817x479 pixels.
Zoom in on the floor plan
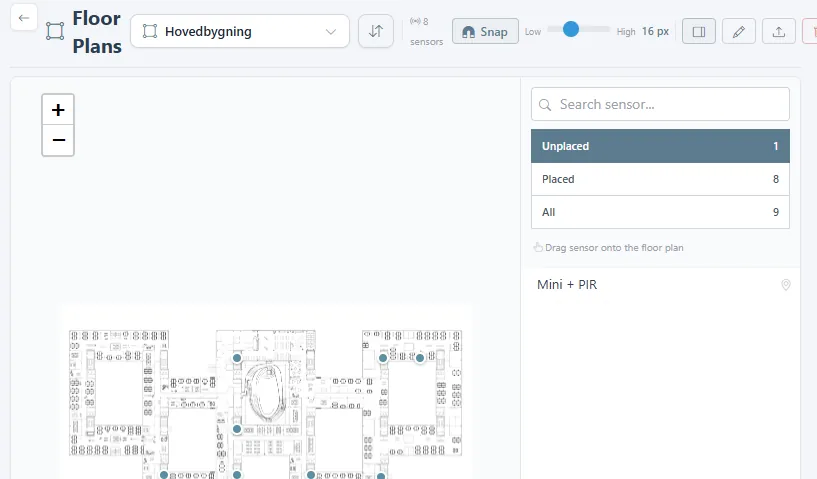(58, 109)
